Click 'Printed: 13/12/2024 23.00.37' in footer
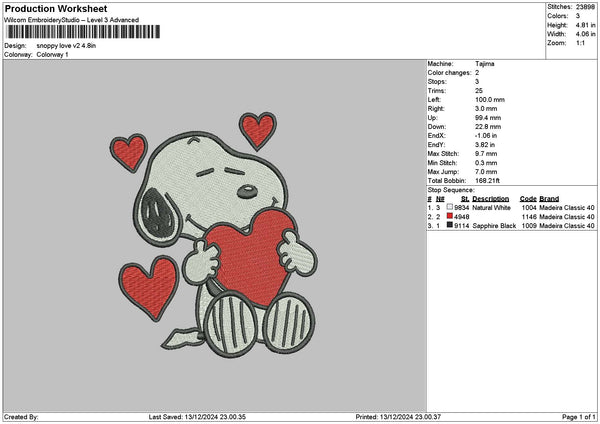 coord(398,417)
